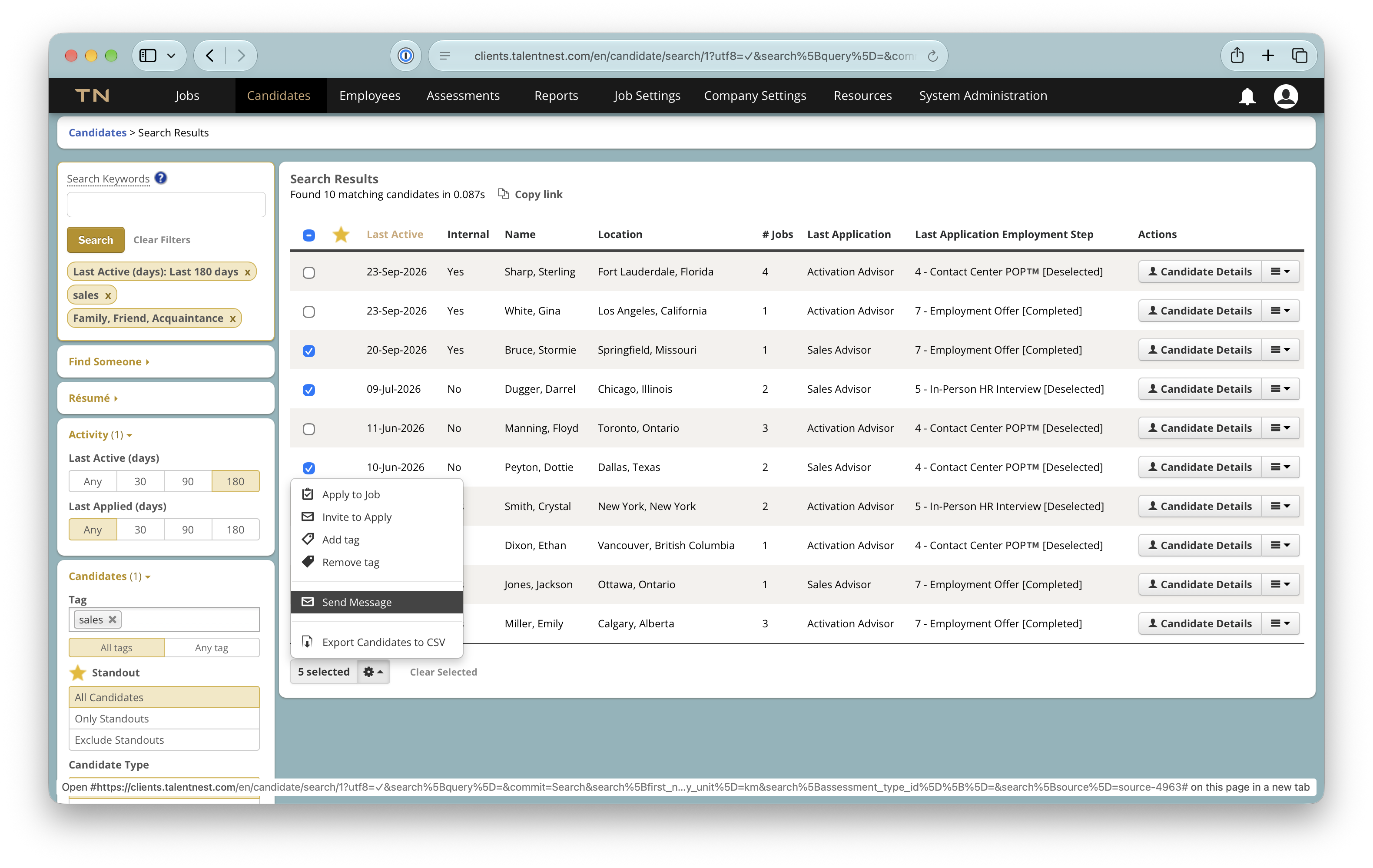The height and width of the screenshot is (868, 1373).
Task: Open actions dropdown for Miller, Emily
Action: 1280,623
